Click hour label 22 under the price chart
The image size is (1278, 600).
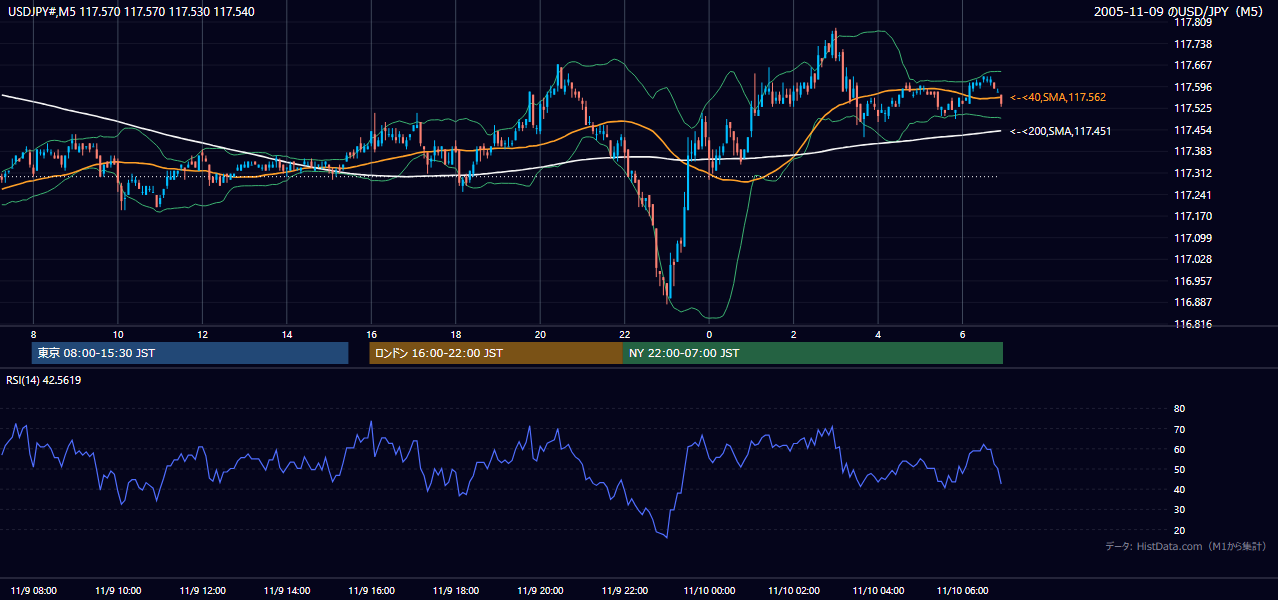tap(625, 334)
